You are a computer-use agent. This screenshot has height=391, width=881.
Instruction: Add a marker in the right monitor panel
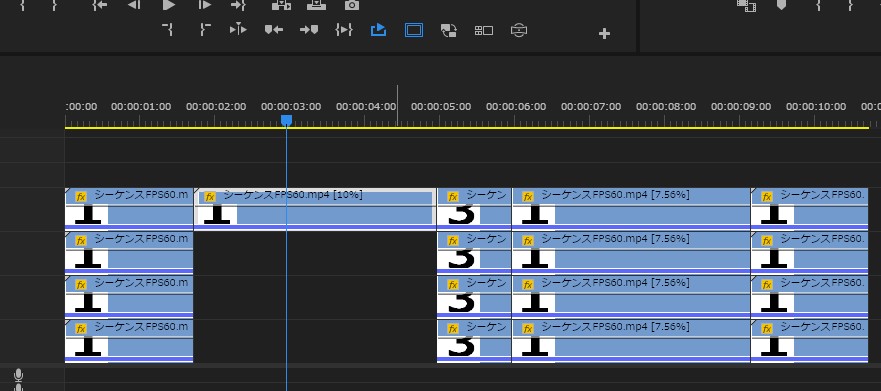(782, 4)
